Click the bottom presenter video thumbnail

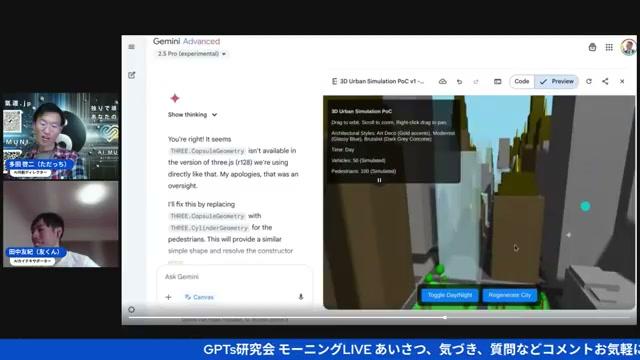61,224
